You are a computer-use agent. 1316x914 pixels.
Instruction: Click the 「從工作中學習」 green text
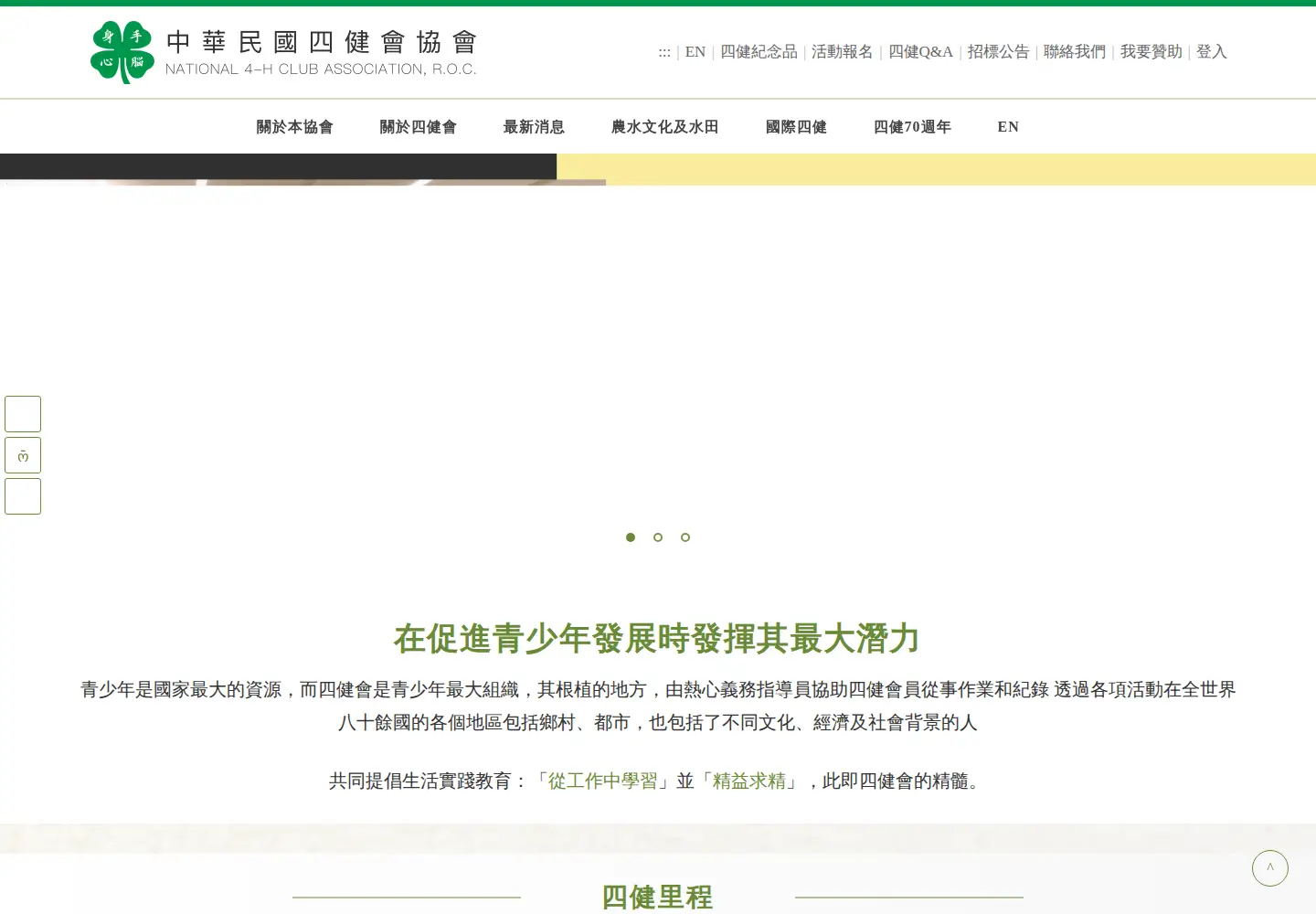click(x=603, y=781)
